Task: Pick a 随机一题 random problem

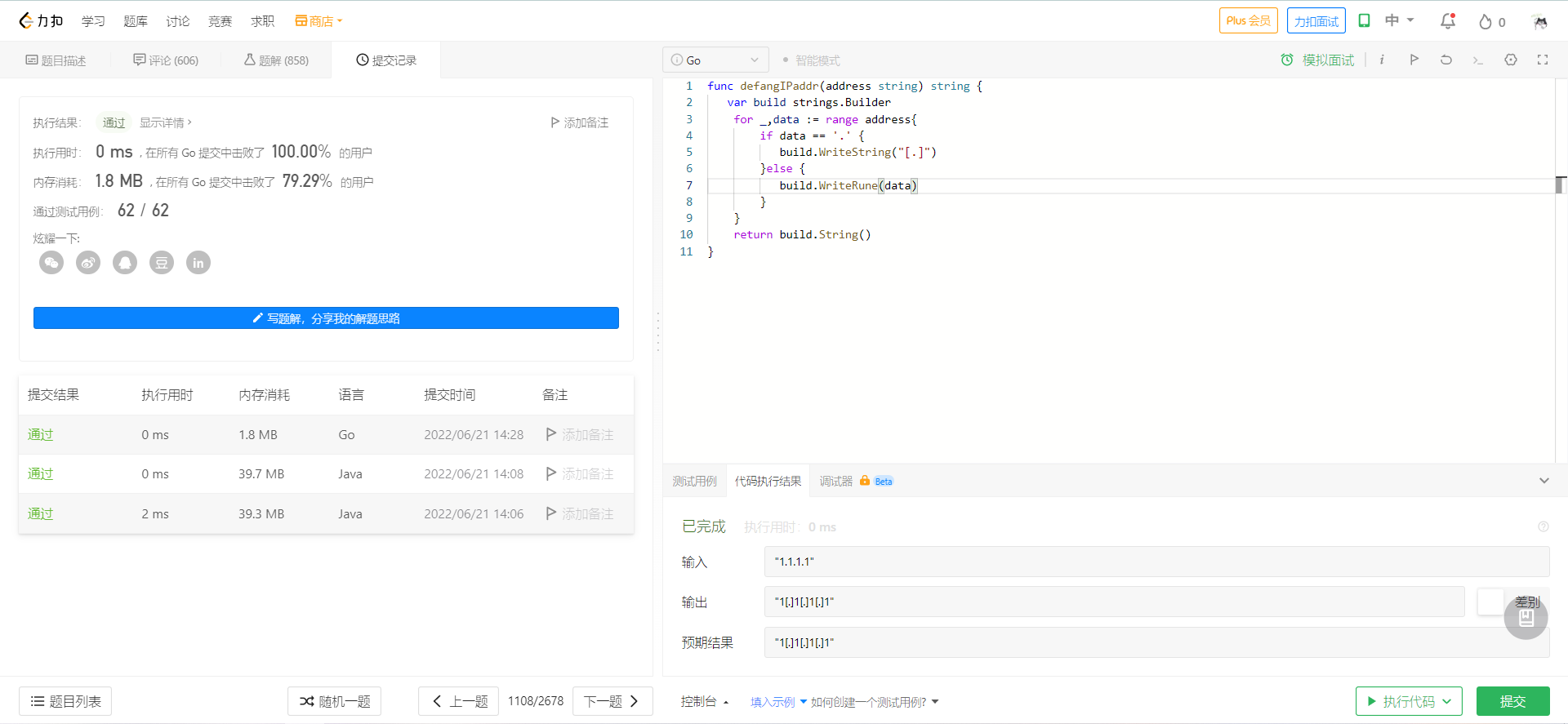Action: pos(334,701)
